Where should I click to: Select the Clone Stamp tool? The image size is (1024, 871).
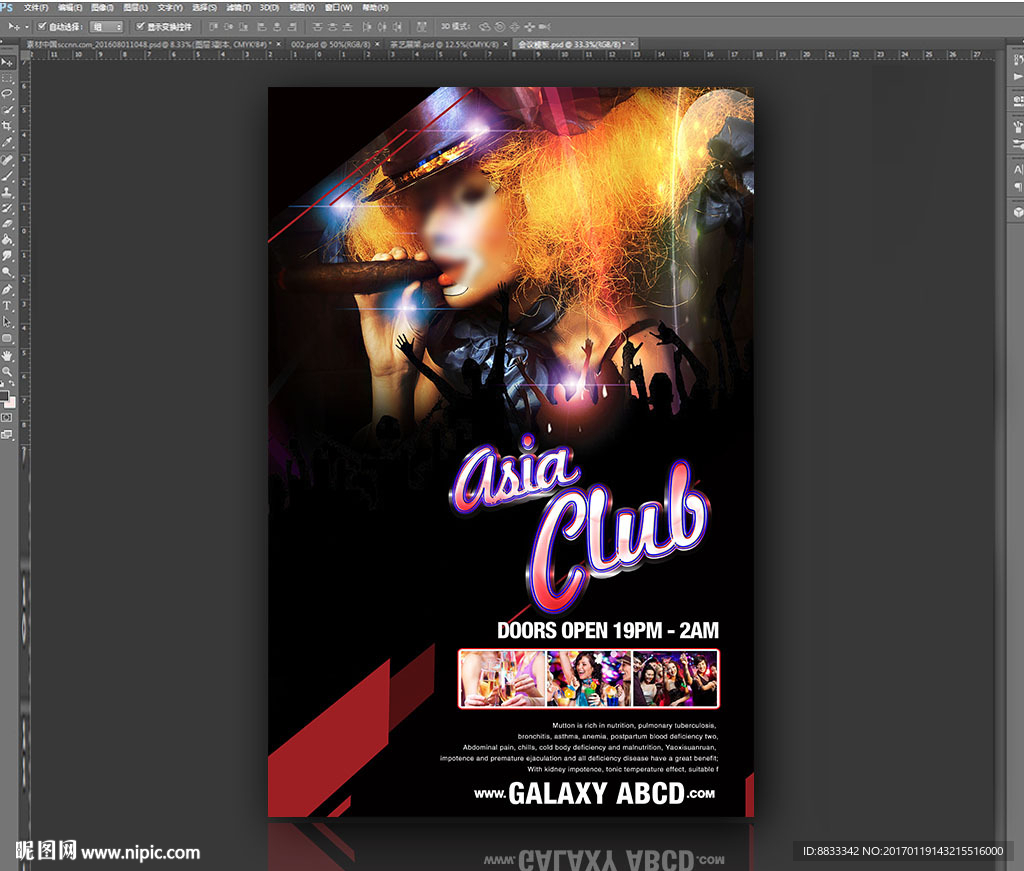point(7,193)
